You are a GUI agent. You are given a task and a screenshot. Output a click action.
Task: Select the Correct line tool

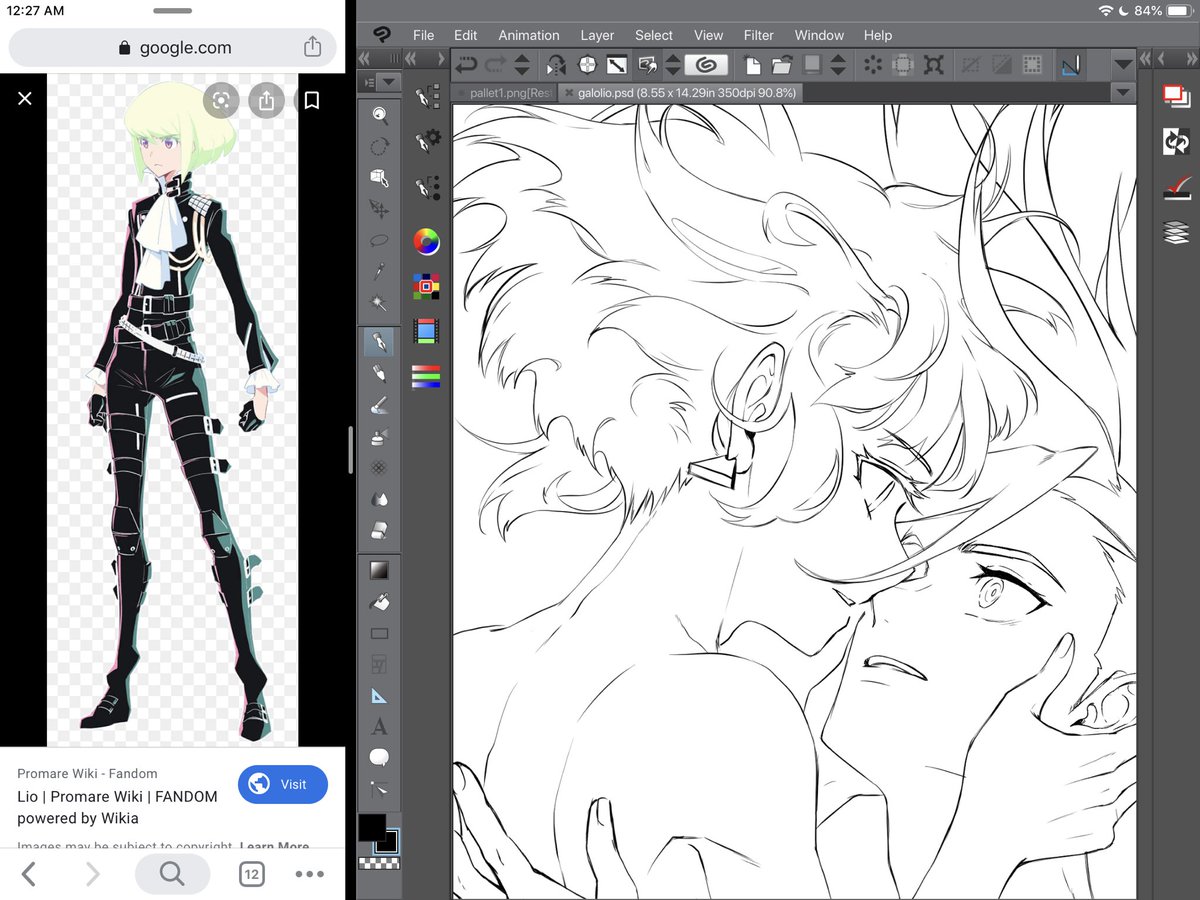pos(379,789)
